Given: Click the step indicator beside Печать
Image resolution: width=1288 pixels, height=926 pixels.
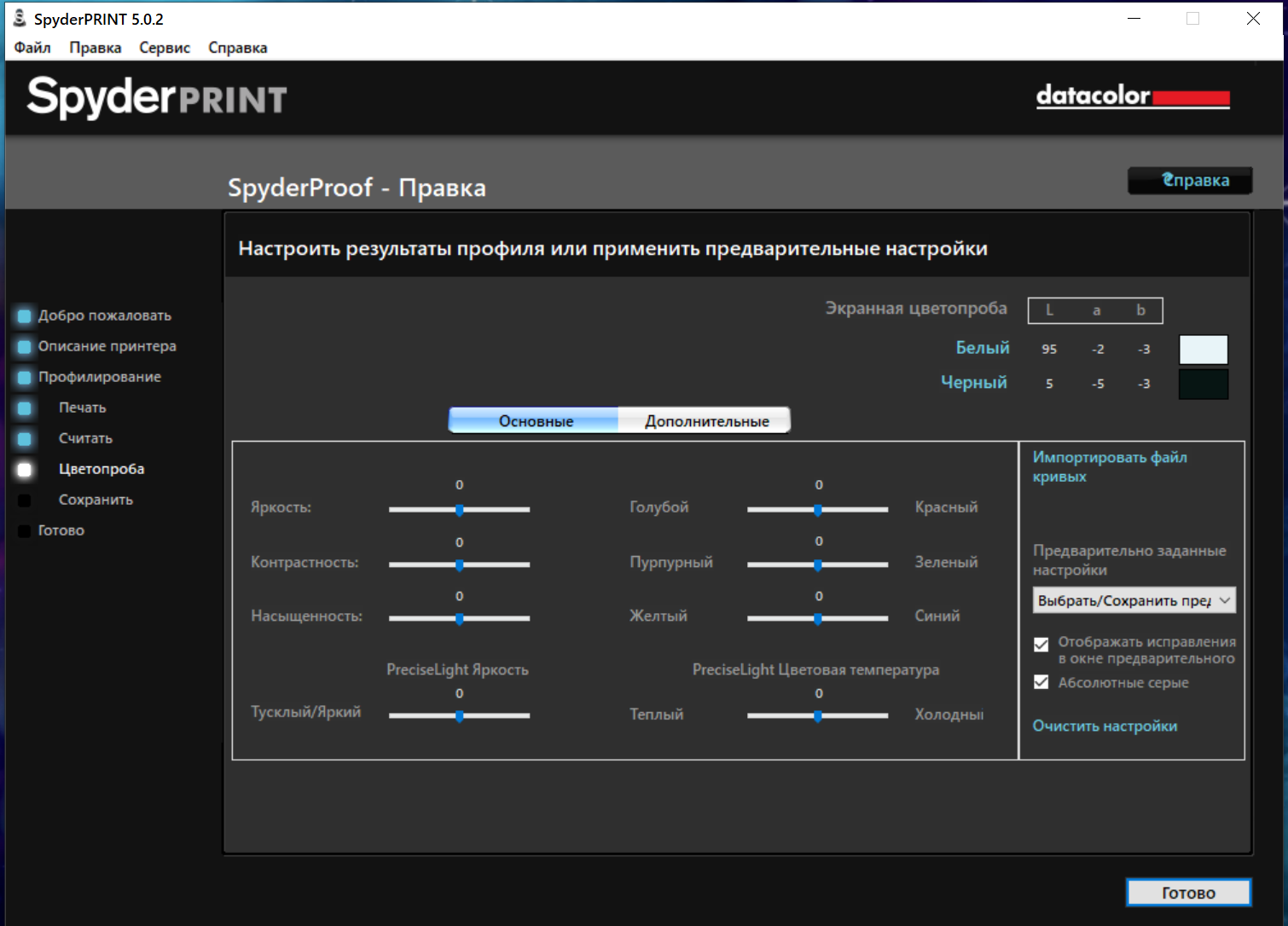Looking at the screenshot, I should [x=25, y=408].
